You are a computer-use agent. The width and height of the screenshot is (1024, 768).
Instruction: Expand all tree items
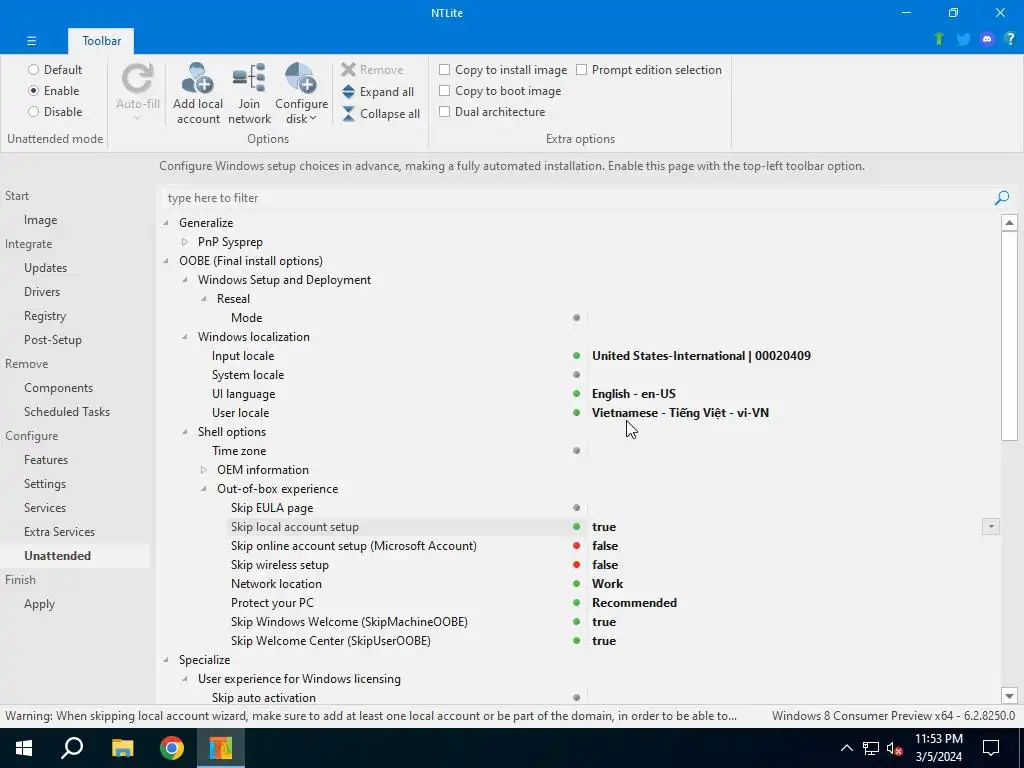point(378,92)
